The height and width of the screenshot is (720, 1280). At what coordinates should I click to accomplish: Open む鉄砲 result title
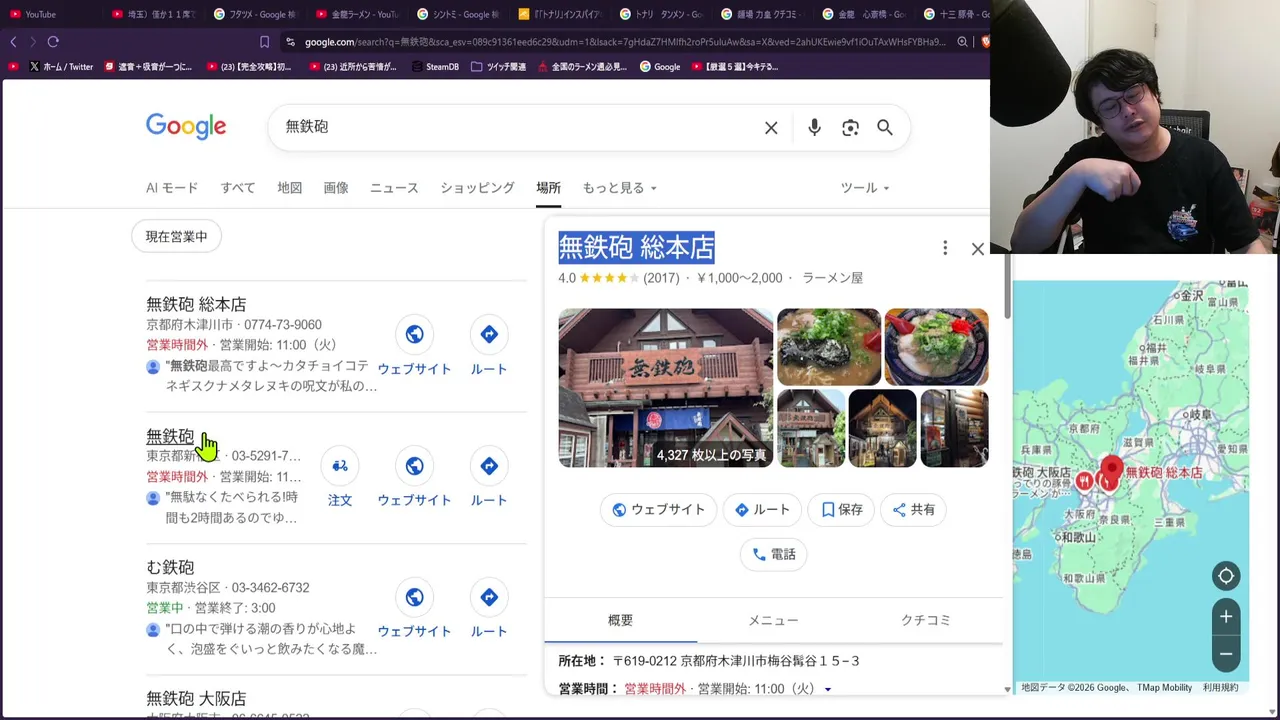coord(170,567)
